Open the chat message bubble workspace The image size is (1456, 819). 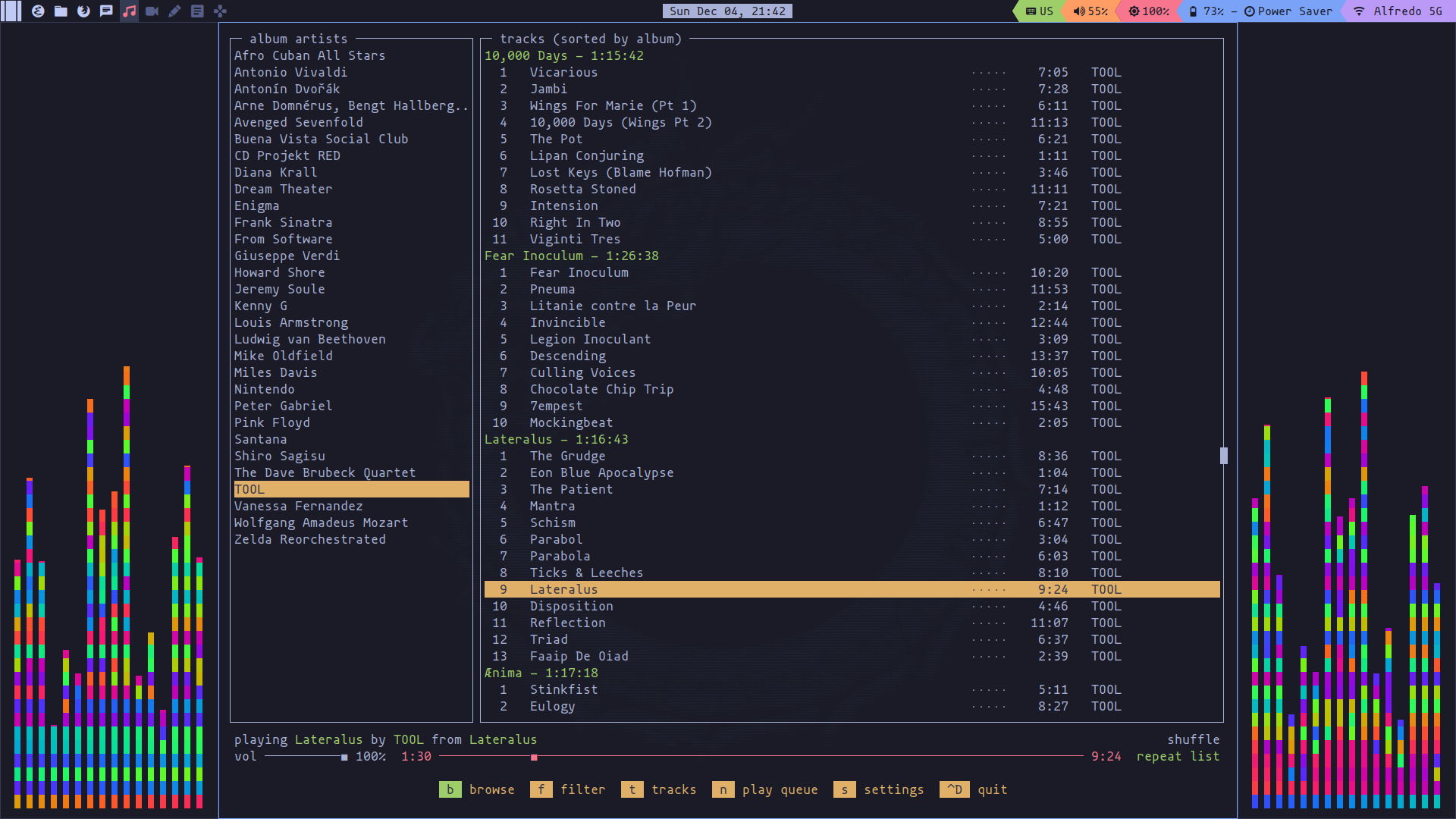106,11
